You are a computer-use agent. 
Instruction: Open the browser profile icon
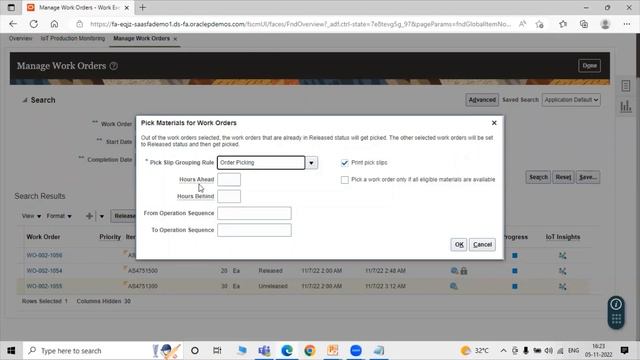coord(605,24)
